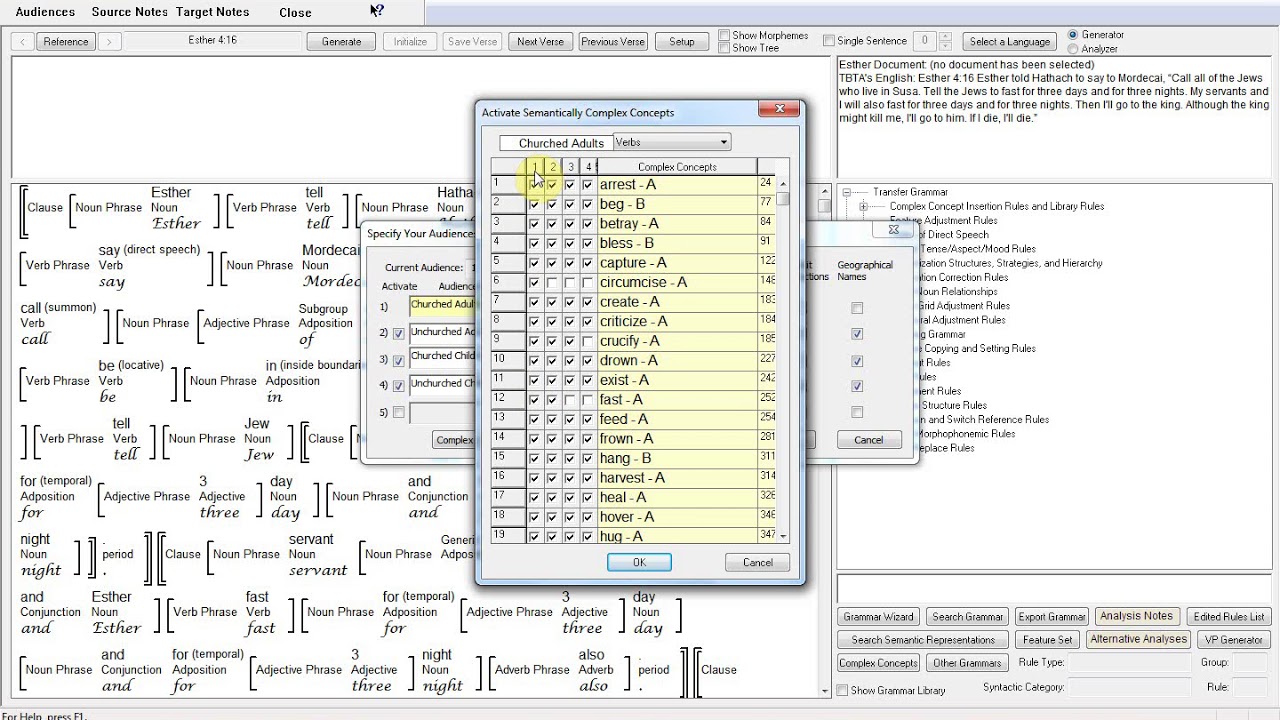Go to next reference arrow button
Screen dimensions: 1280x720
point(109,42)
